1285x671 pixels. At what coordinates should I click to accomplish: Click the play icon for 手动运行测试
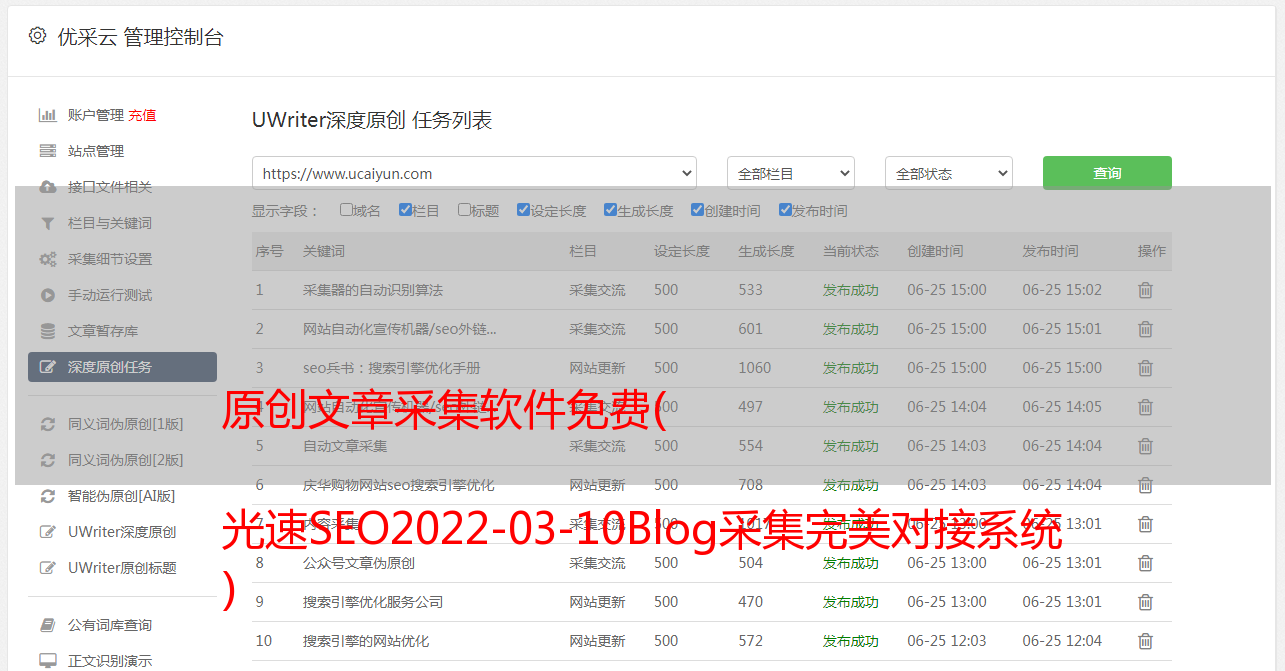point(47,295)
